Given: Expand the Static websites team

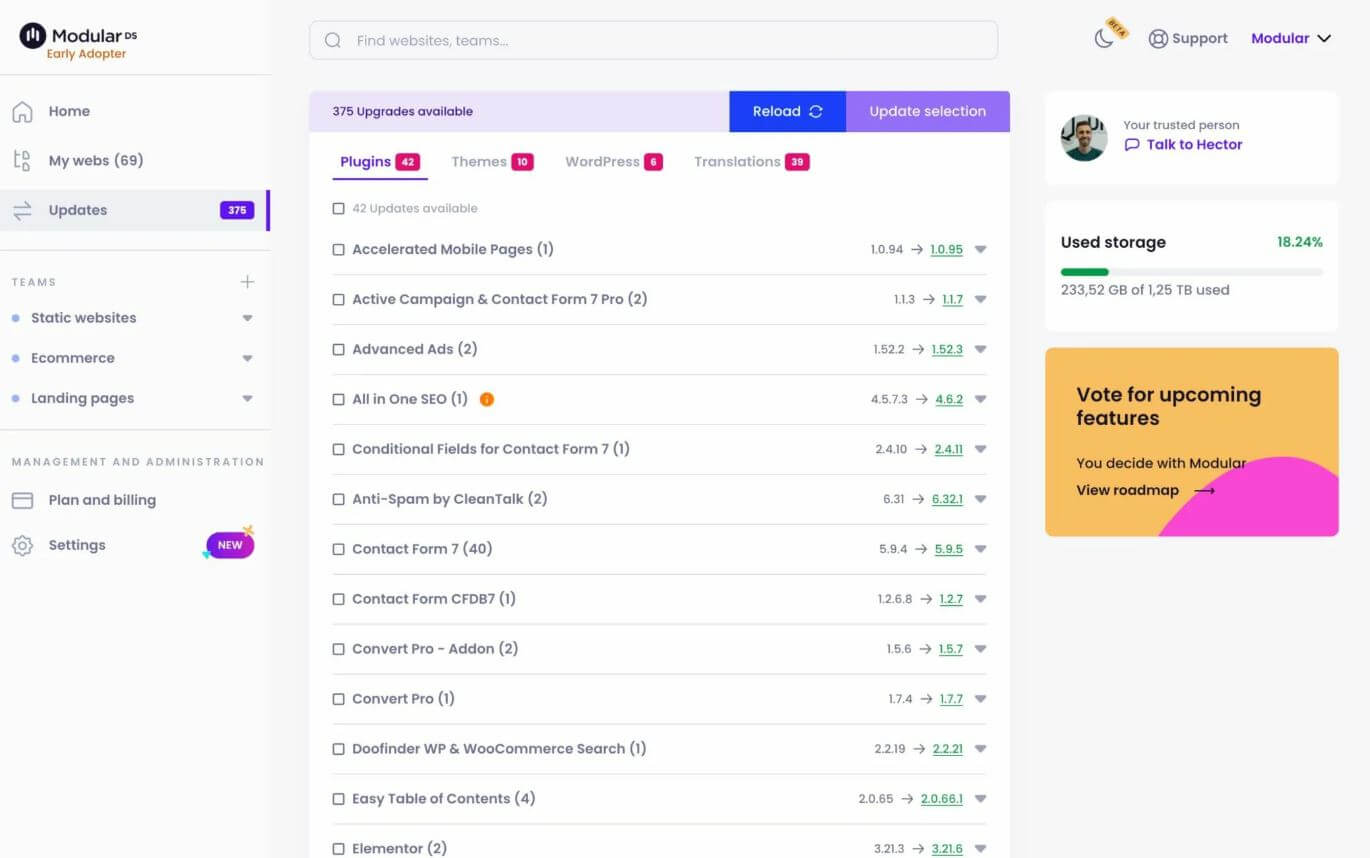Looking at the screenshot, I should tap(247, 318).
